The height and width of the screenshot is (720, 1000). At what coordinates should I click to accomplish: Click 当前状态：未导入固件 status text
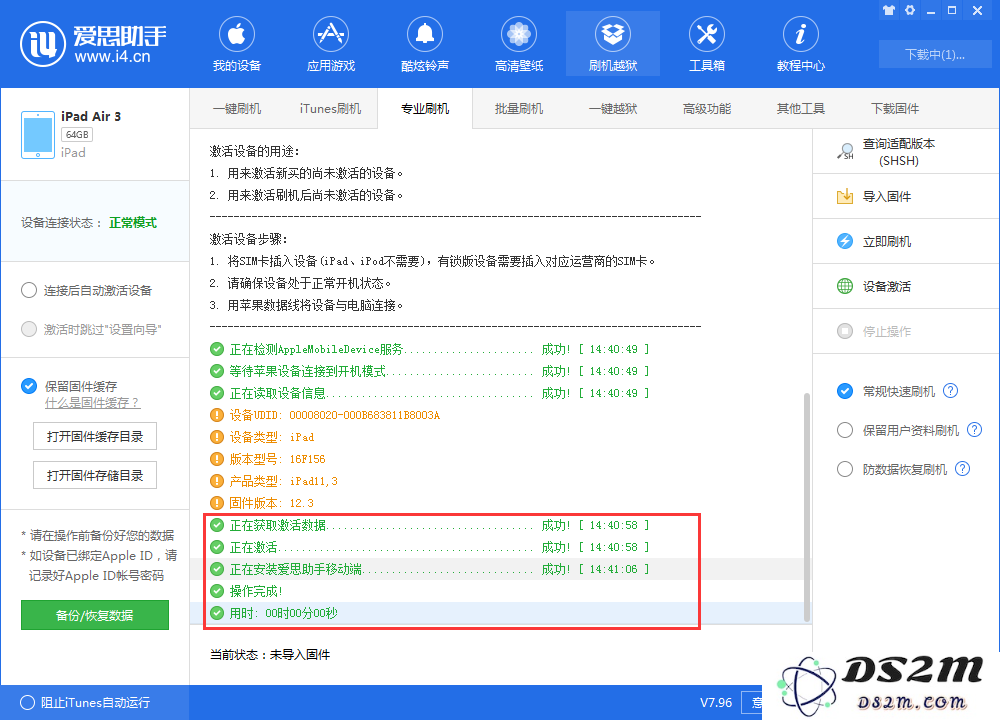[x=270, y=654]
